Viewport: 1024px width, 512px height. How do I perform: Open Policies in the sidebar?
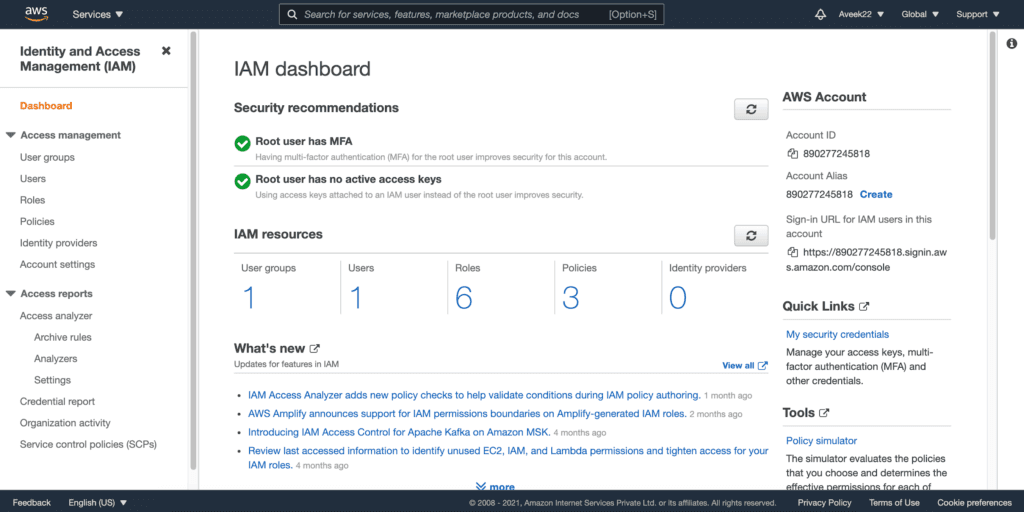click(x=37, y=221)
